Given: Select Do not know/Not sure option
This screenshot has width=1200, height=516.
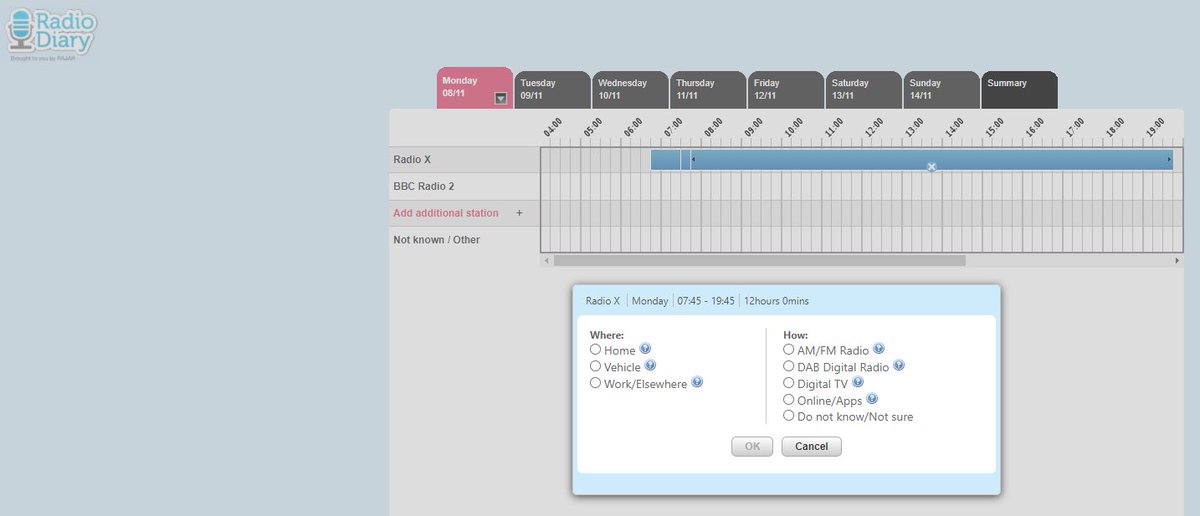Looking at the screenshot, I should pos(789,416).
